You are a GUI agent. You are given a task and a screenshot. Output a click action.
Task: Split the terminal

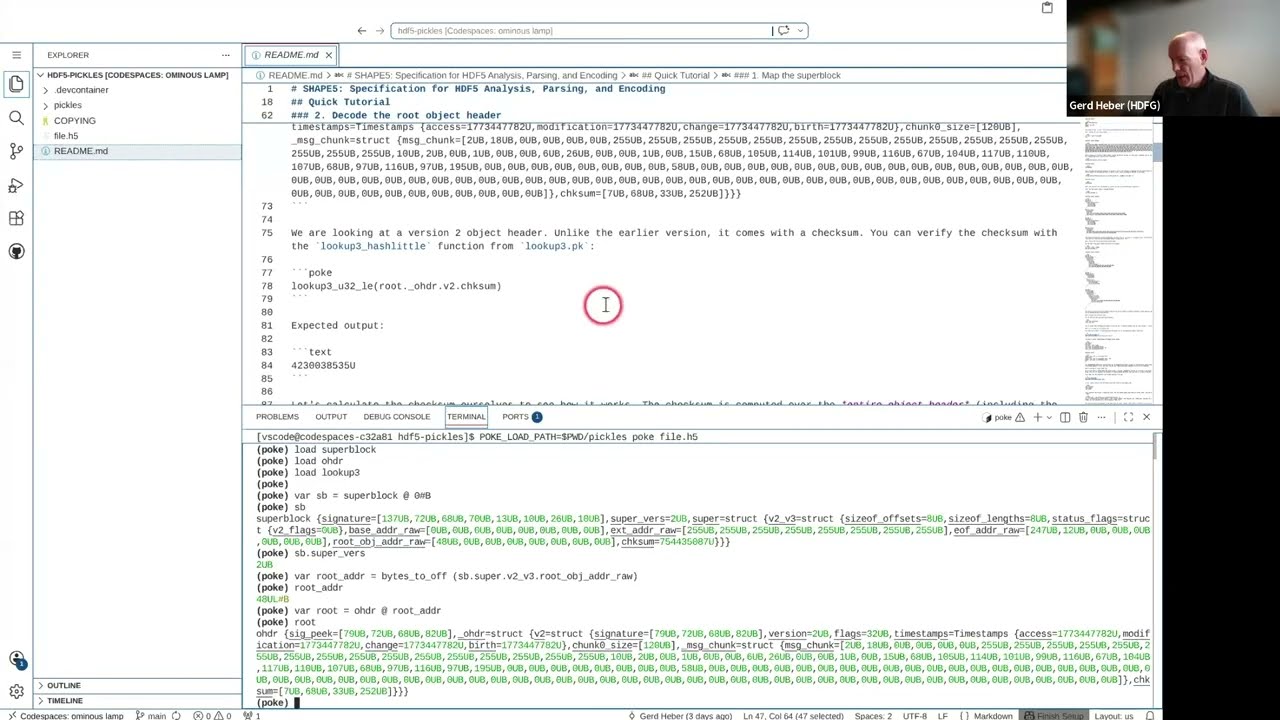point(1065,417)
